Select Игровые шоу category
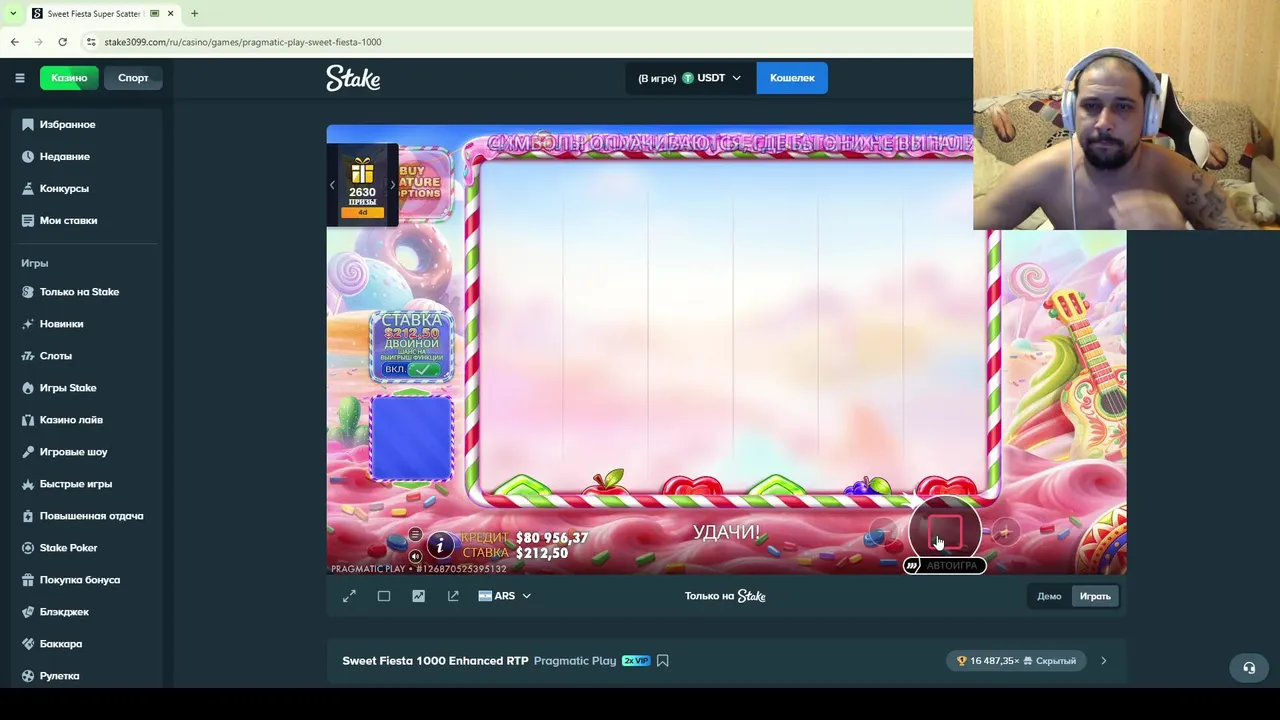This screenshot has height=720, width=1280. click(87, 452)
